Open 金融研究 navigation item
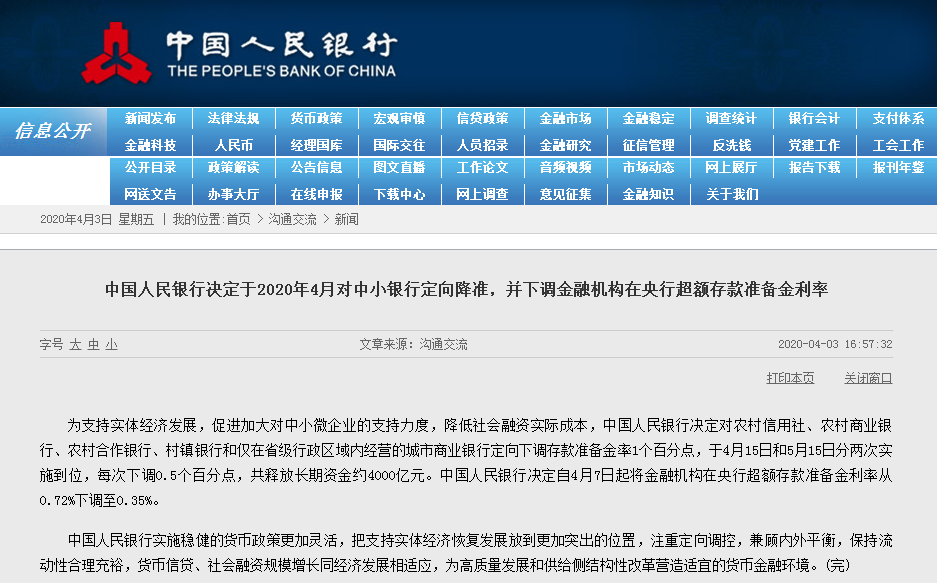Image resolution: width=937 pixels, height=583 pixels. tap(565, 145)
